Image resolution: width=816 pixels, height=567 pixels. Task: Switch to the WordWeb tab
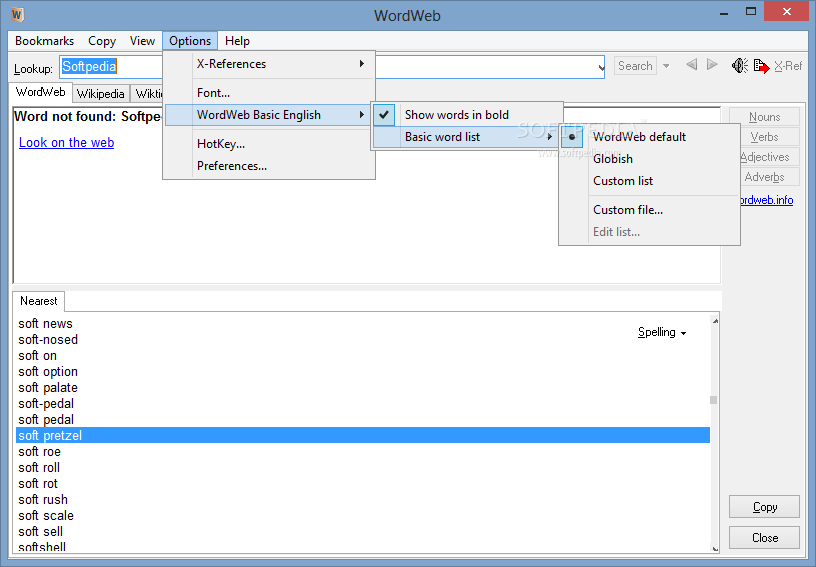[40, 92]
